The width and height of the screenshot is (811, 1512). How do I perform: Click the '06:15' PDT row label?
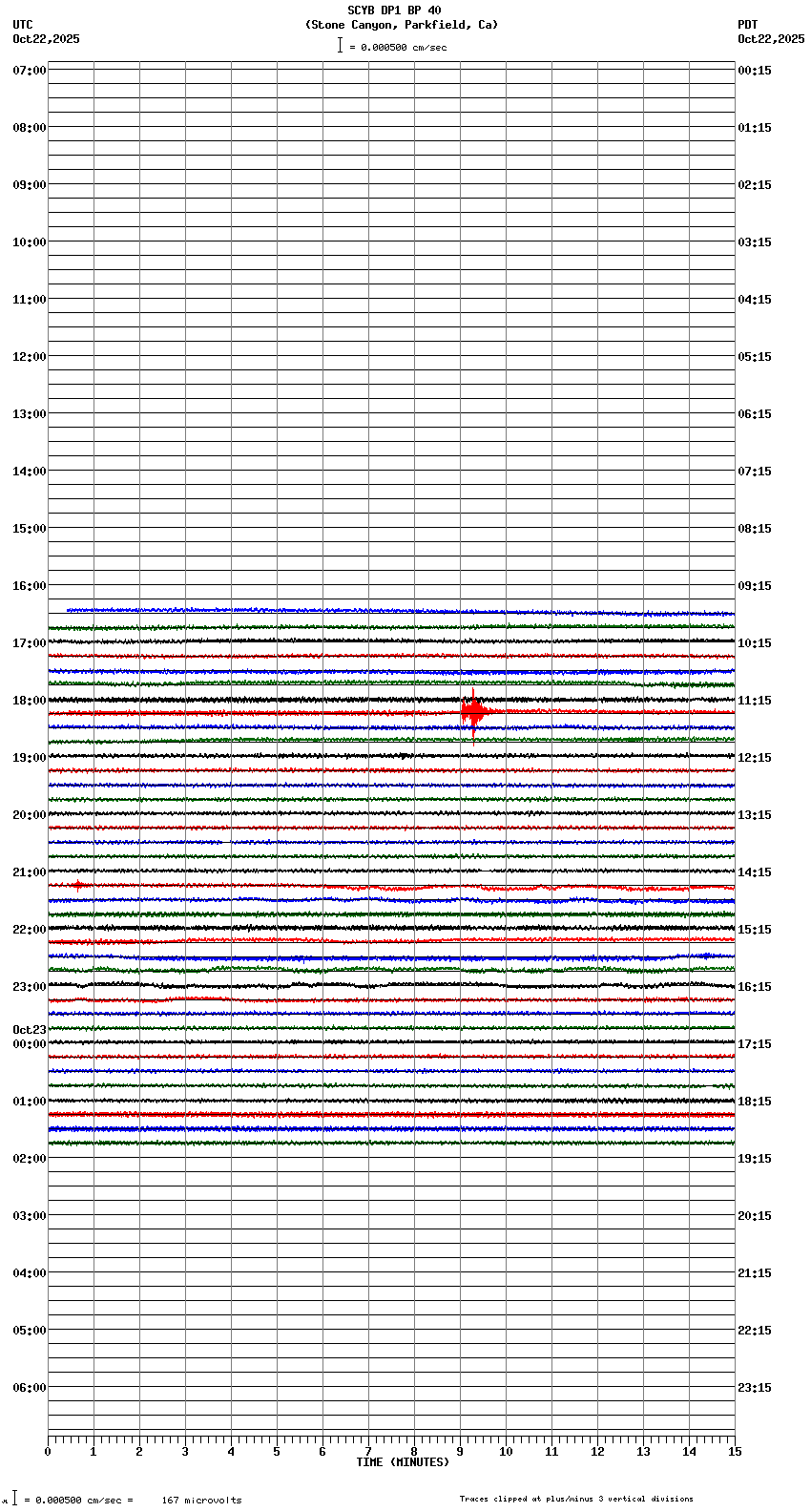(755, 414)
